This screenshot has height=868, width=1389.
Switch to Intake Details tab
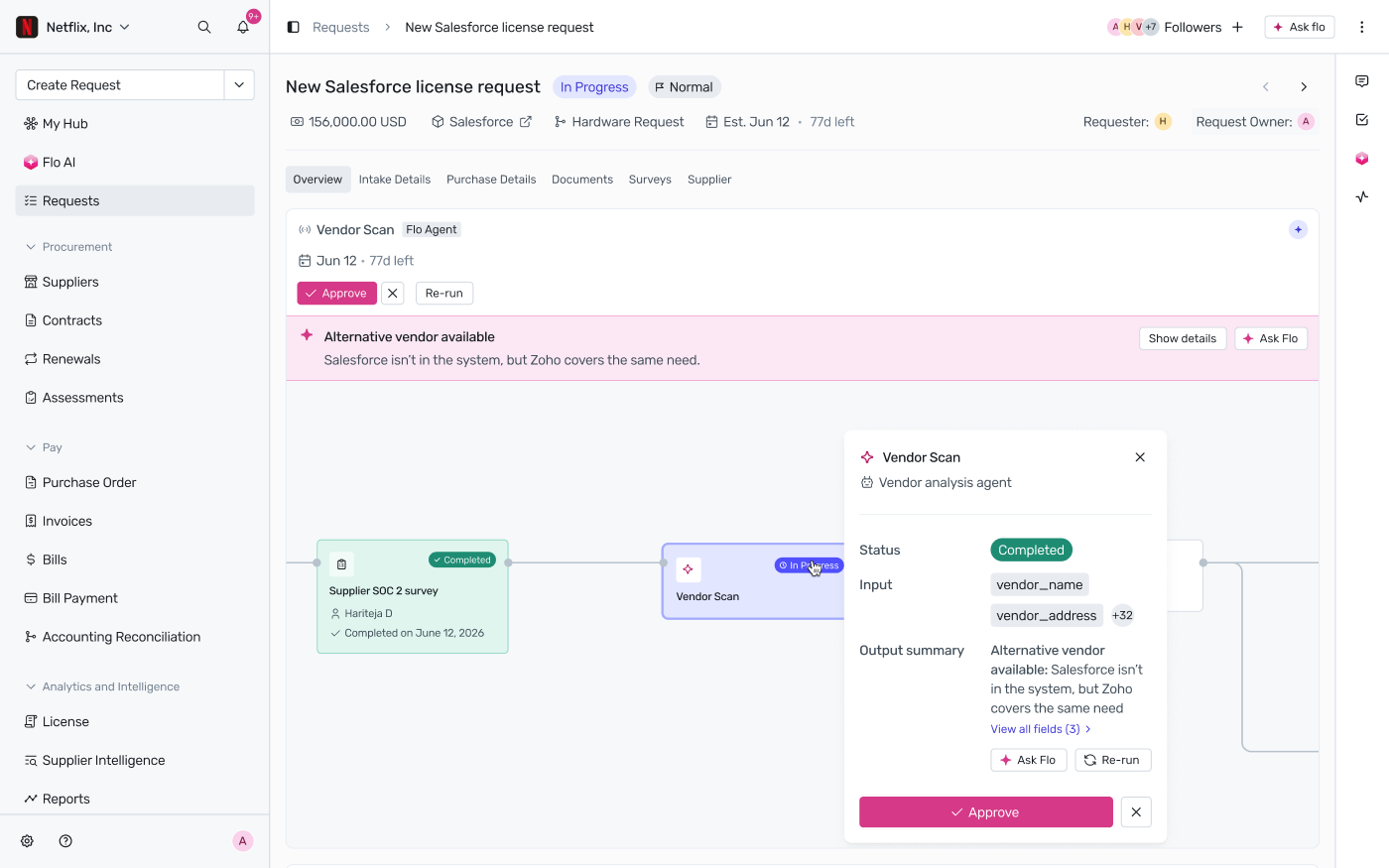point(395,180)
